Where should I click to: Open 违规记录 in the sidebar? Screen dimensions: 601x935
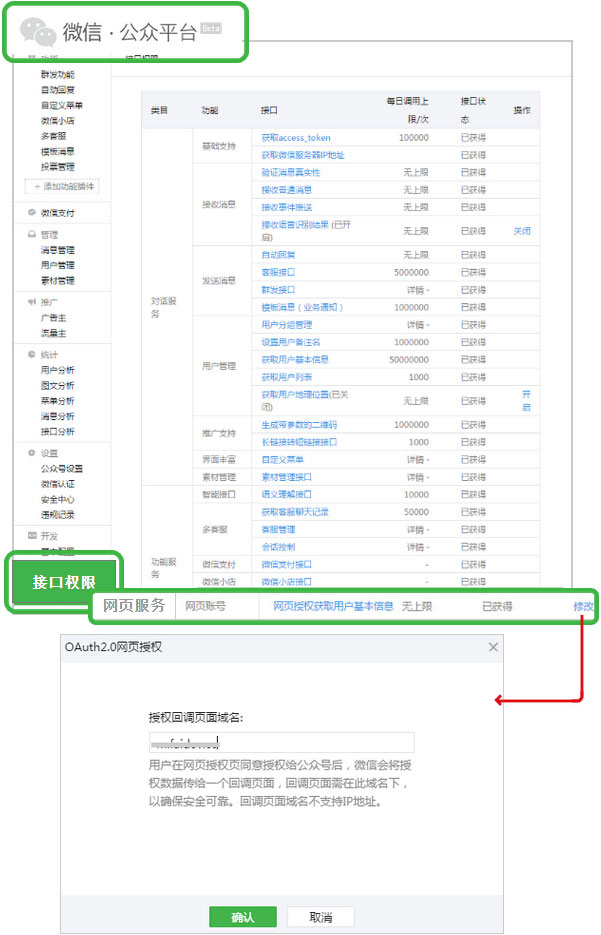coord(58,515)
